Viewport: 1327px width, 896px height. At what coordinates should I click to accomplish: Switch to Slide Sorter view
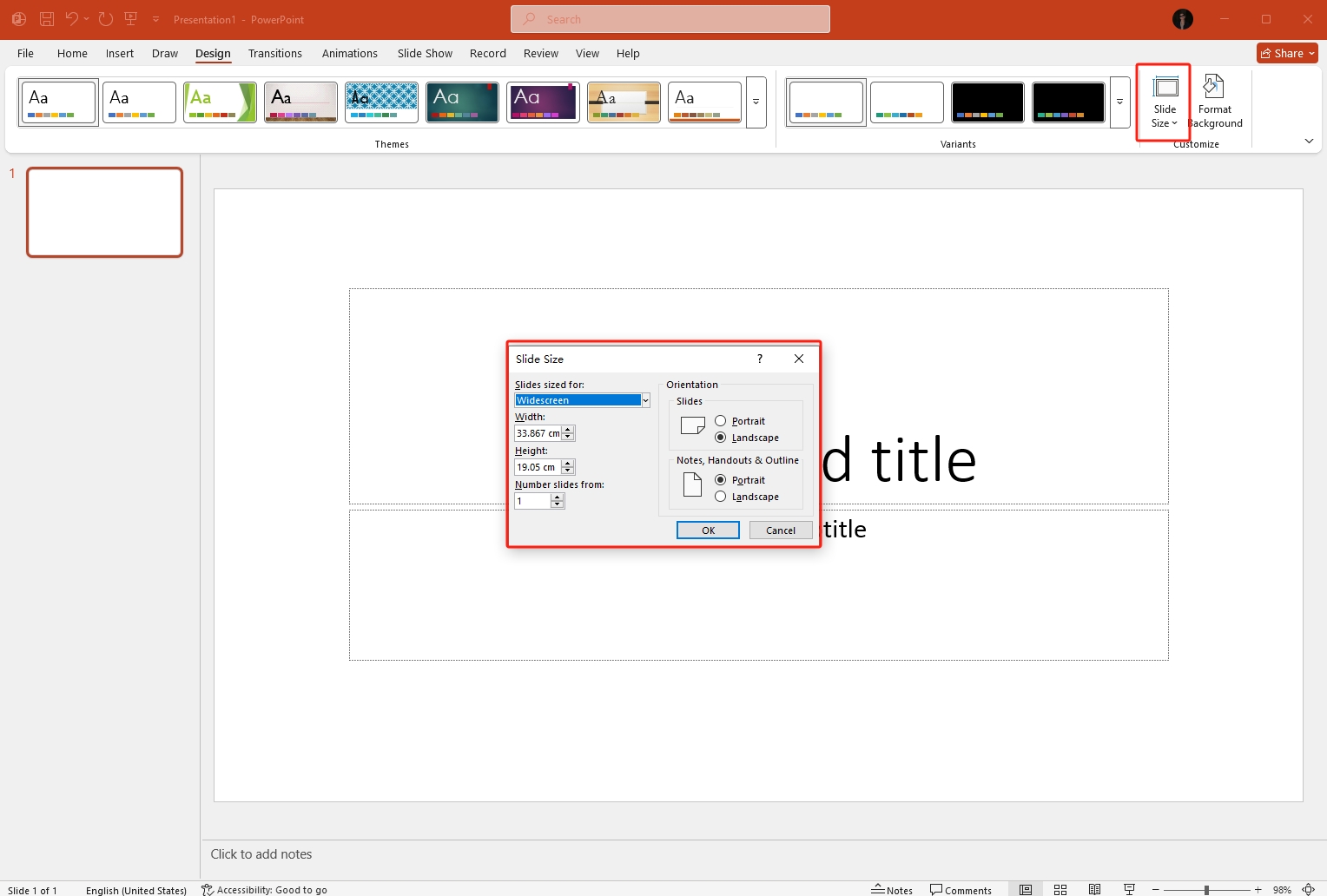tap(1060, 890)
